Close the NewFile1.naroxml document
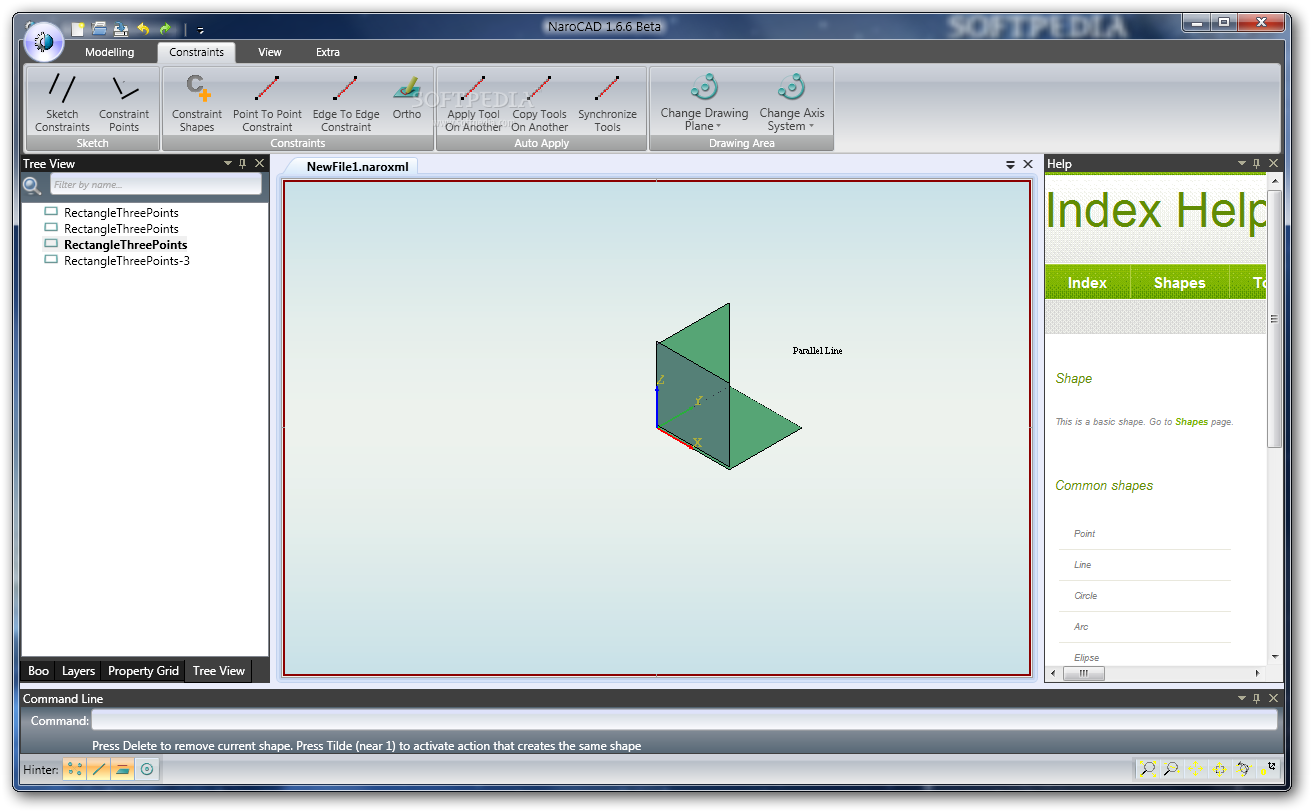The height and width of the screenshot is (812, 1312). (x=1026, y=164)
